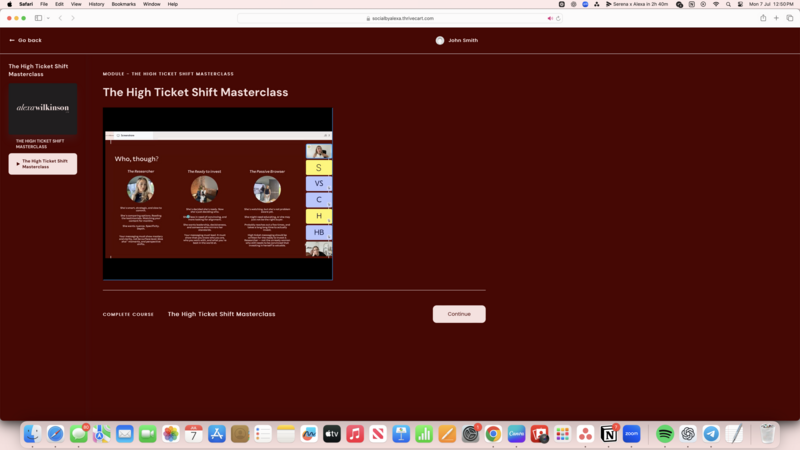The height and width of the screenshot is (450, 800).
Task: Open Canva from the dock
Action: point(516,434)
